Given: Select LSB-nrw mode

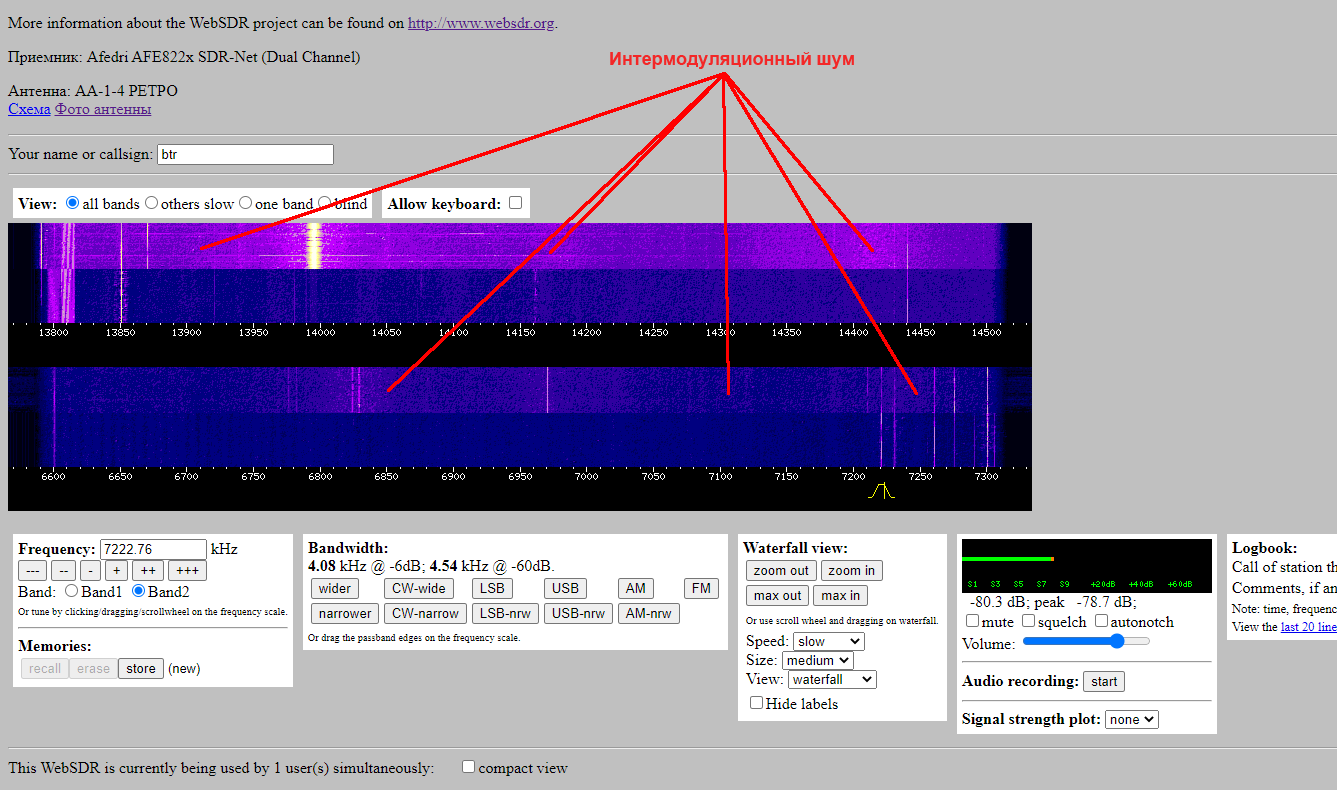Looking at the screenshot, I should click(505, 613).
